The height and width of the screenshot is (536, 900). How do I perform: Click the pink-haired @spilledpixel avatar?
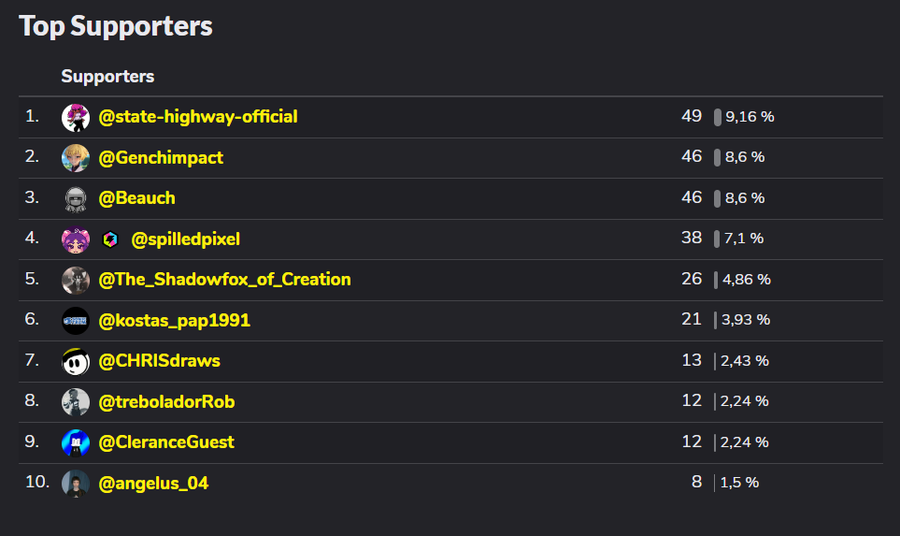click(x=76, y=239)
